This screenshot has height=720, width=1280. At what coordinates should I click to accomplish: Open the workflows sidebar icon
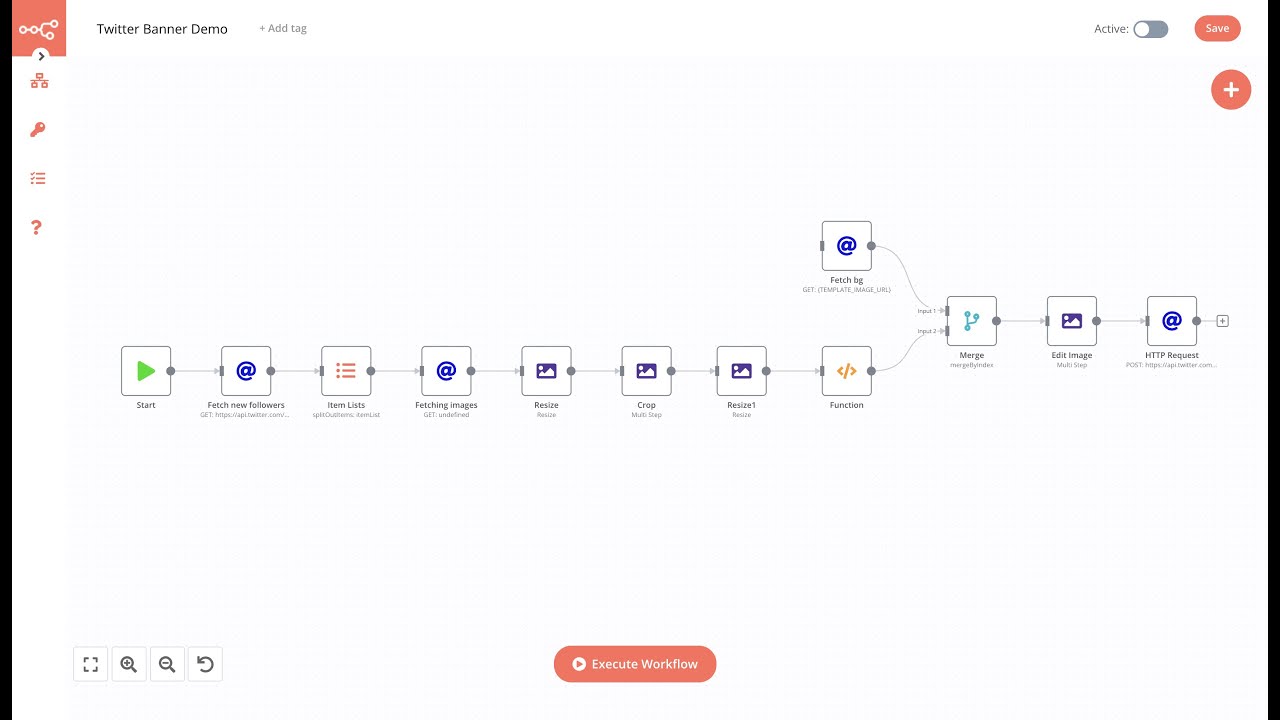pos(39,81)
